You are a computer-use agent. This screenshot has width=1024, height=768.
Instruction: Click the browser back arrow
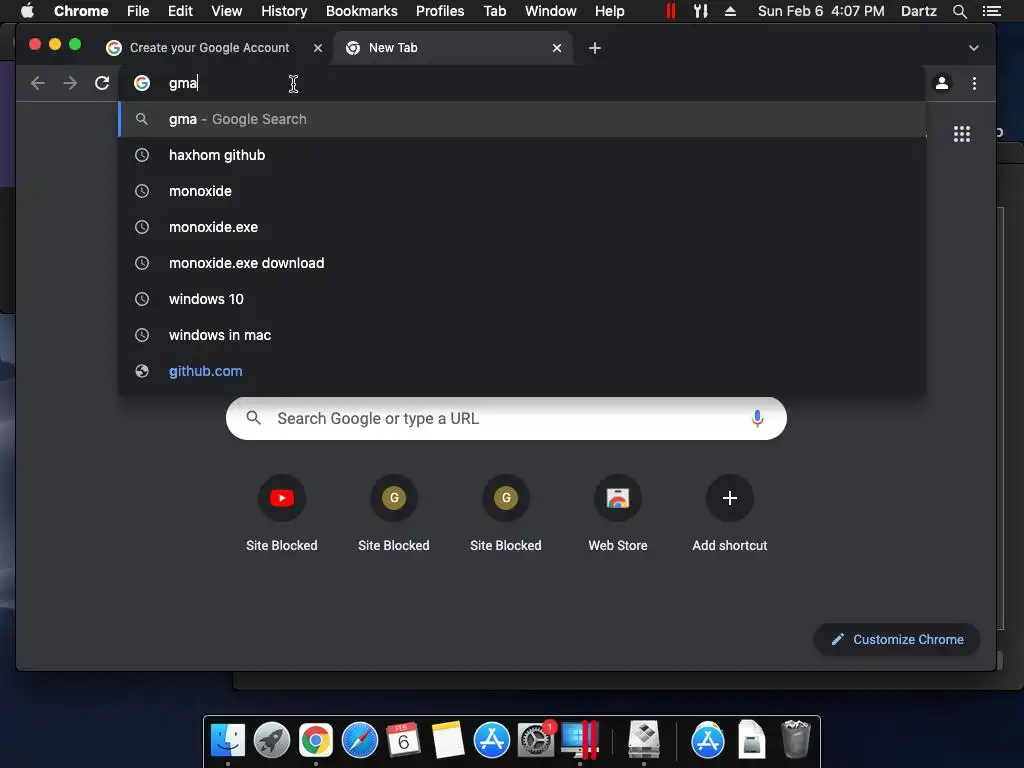click(37, 83)
